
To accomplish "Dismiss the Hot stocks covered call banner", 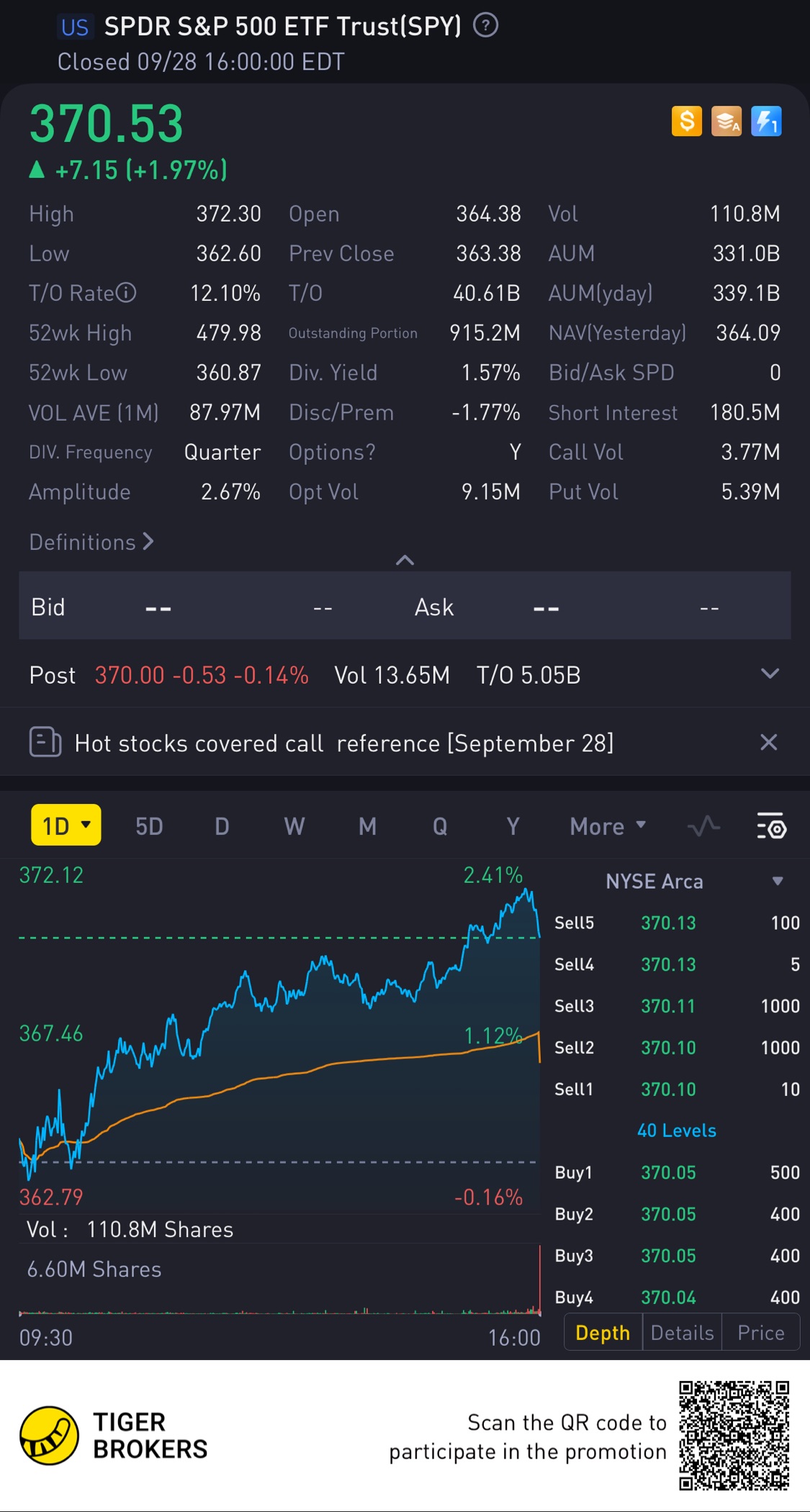I will point(768,742).
